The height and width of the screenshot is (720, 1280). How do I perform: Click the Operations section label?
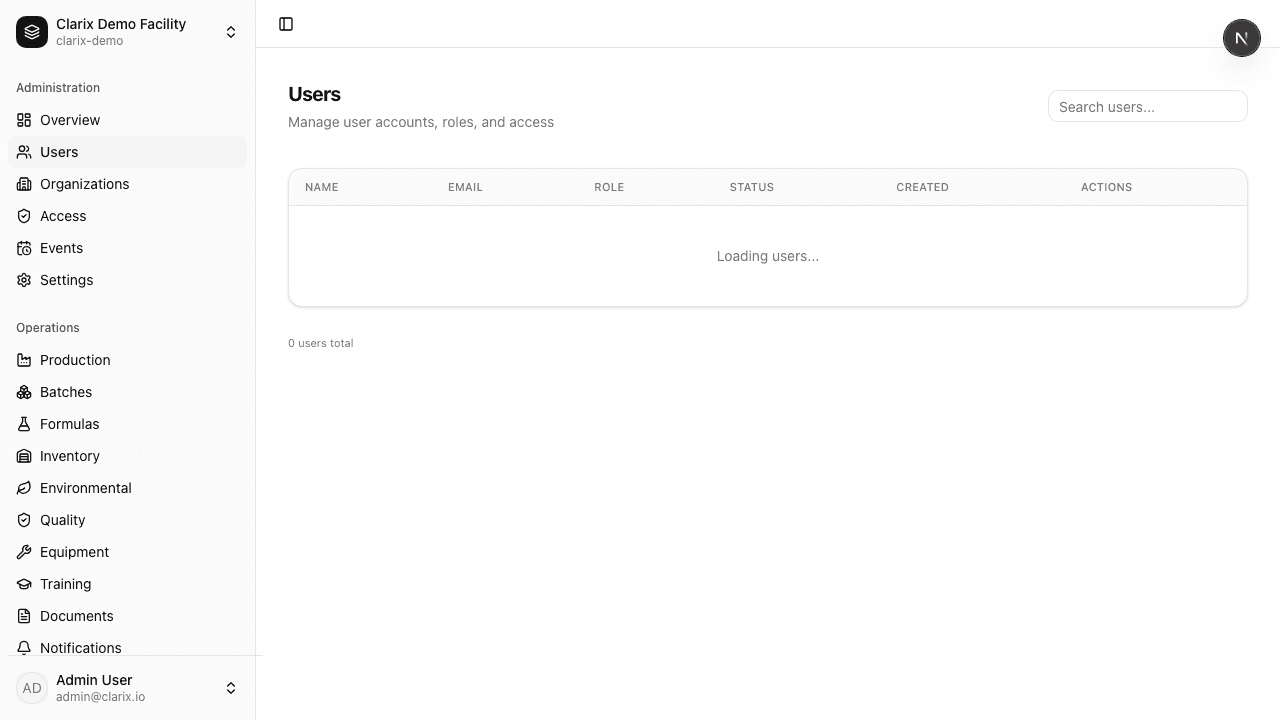coord(48,328)
